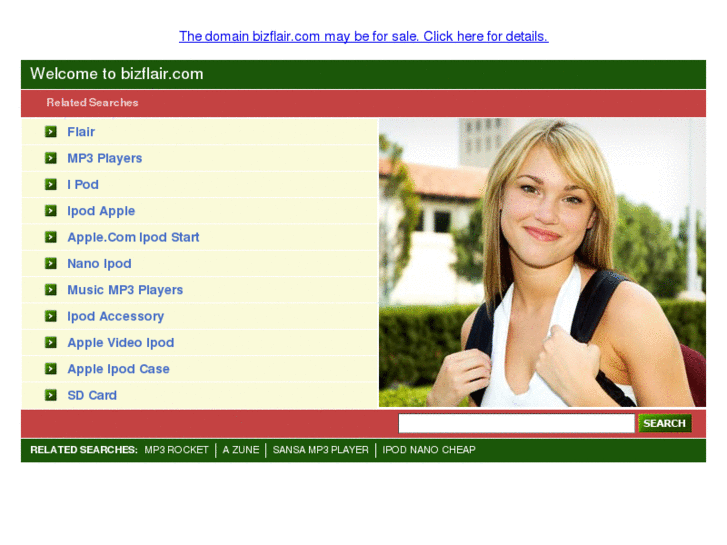The width and height of the screenshot is (727, 545).
Task: Click the photo of the student with backpack
Action: [542, 263]
